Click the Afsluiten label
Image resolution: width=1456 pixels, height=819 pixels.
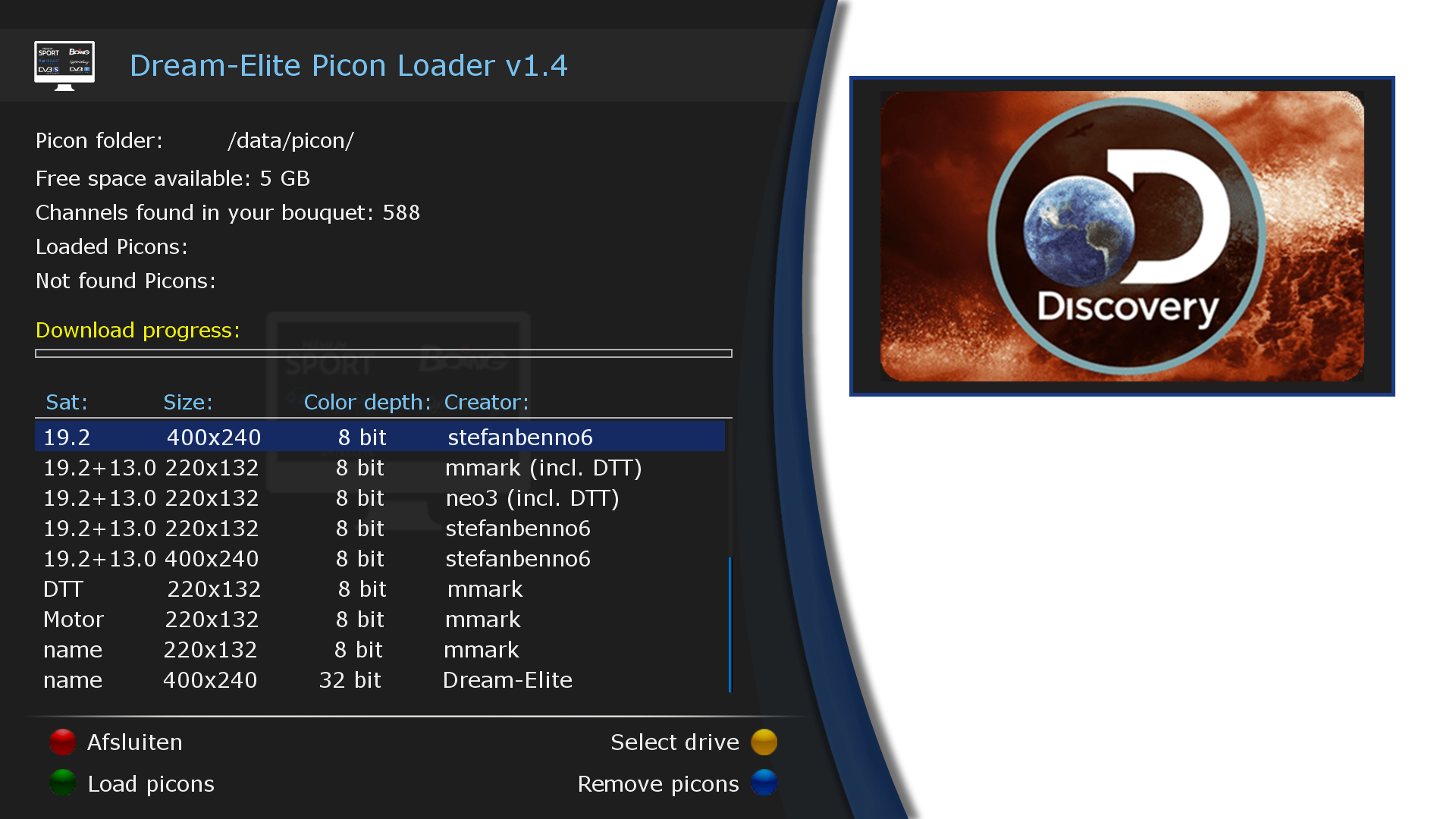(x=134, y=742)
